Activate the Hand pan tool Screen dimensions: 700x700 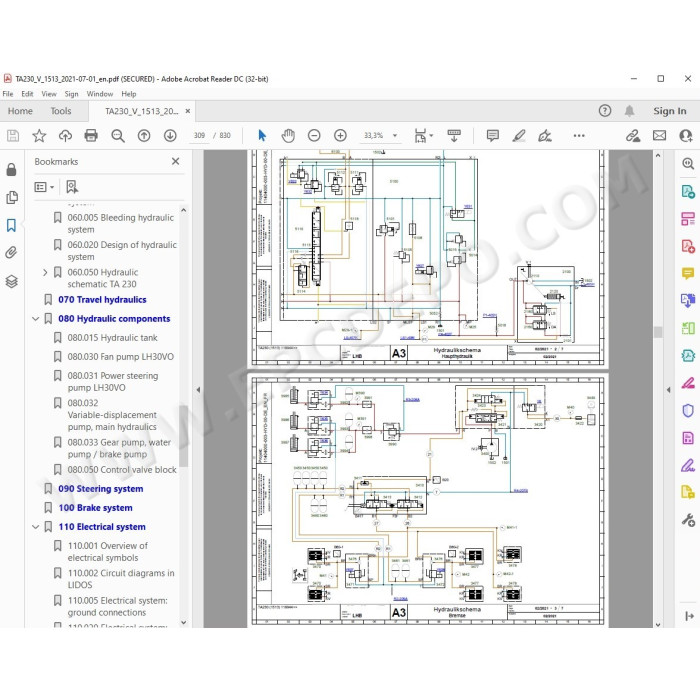coord(288,136)
